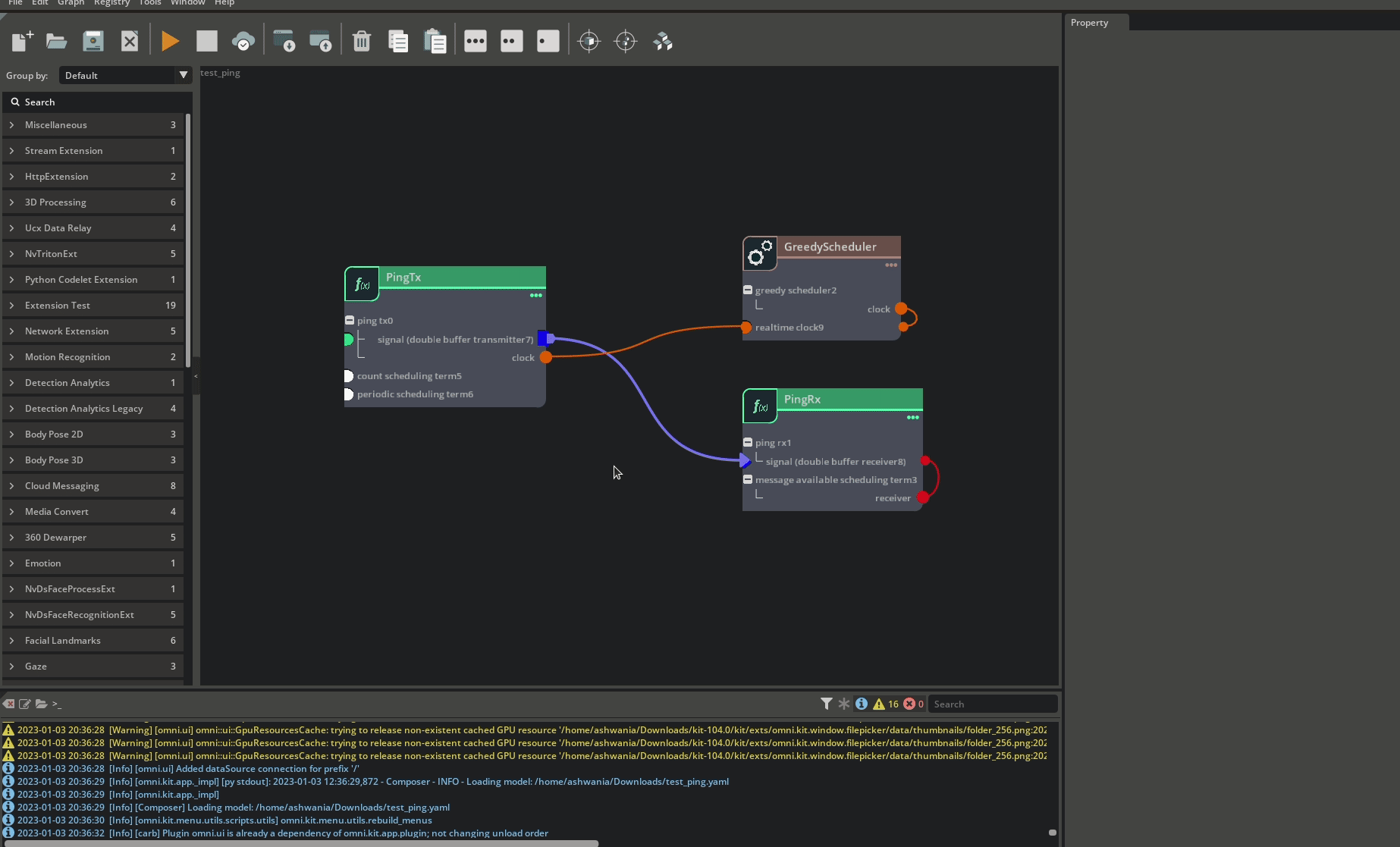The width and height of the screenshot is (1400, 847).
Task: Expand the 3D Processing category
Action: coord(11,202)
